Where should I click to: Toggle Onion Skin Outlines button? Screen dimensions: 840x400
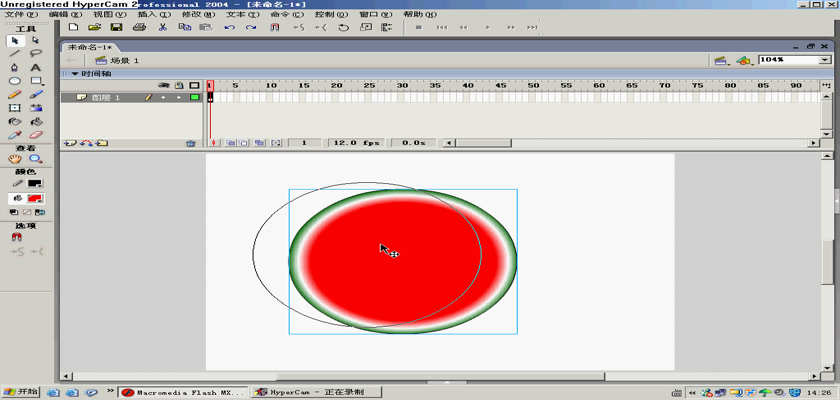(x=243, y=143)
